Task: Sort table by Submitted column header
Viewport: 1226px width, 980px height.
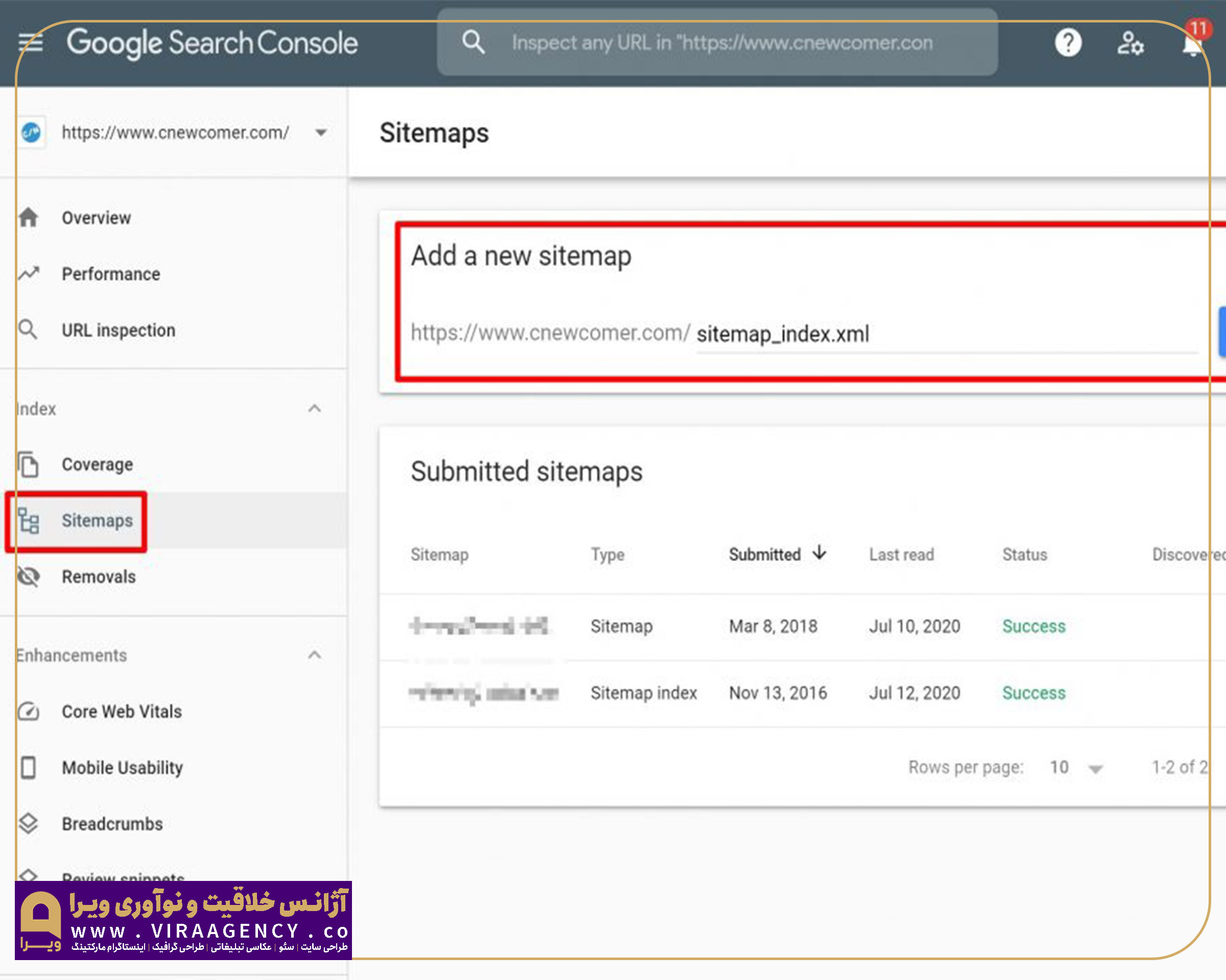Action: coord(765,554)
